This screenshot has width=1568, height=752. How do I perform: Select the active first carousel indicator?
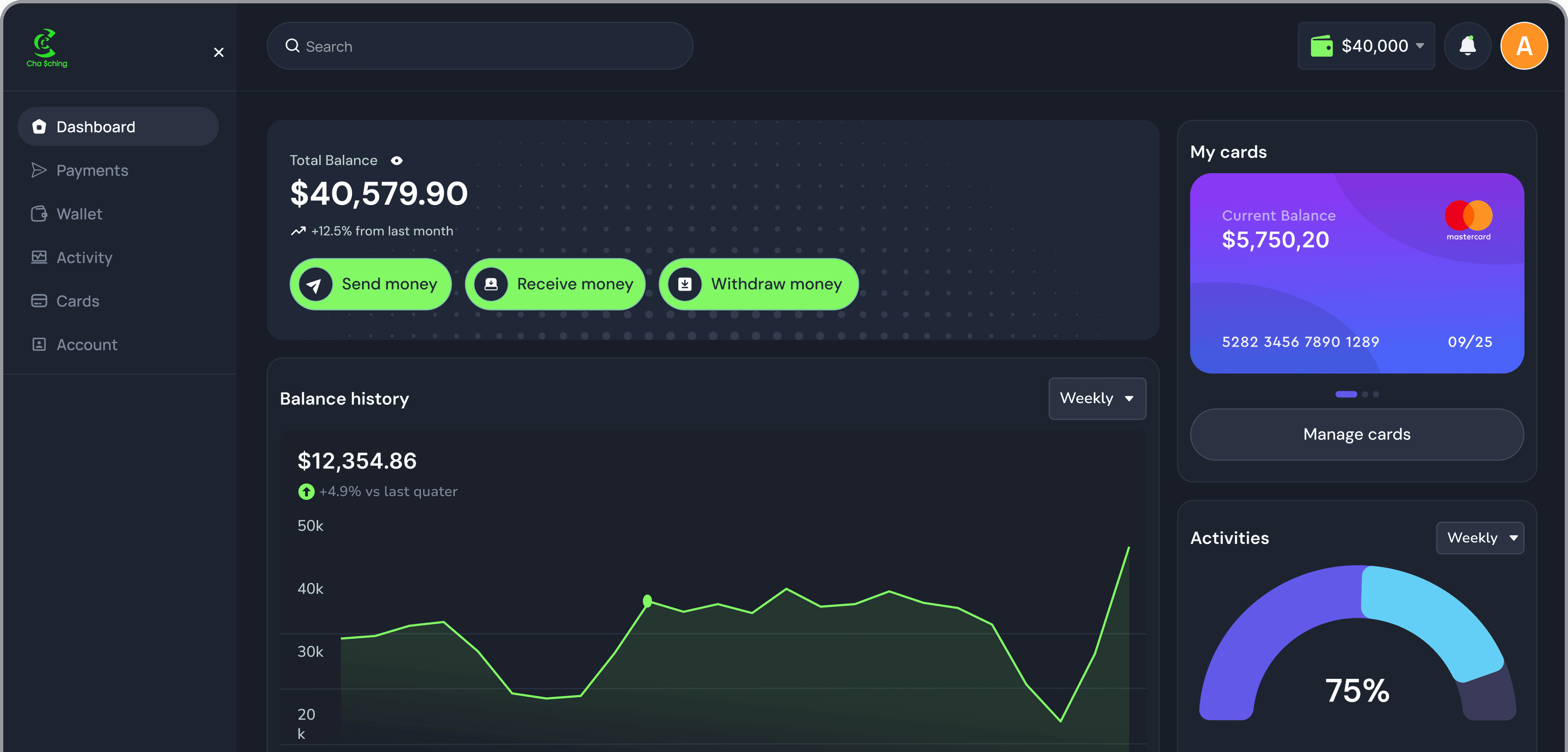1346,395
